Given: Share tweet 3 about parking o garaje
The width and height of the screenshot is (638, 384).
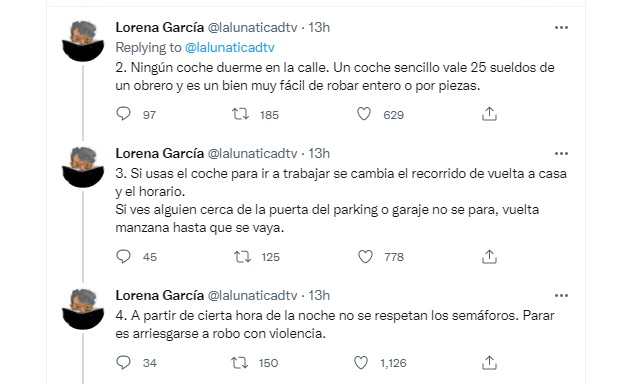Looking at the screenshot, I should 489,257.
